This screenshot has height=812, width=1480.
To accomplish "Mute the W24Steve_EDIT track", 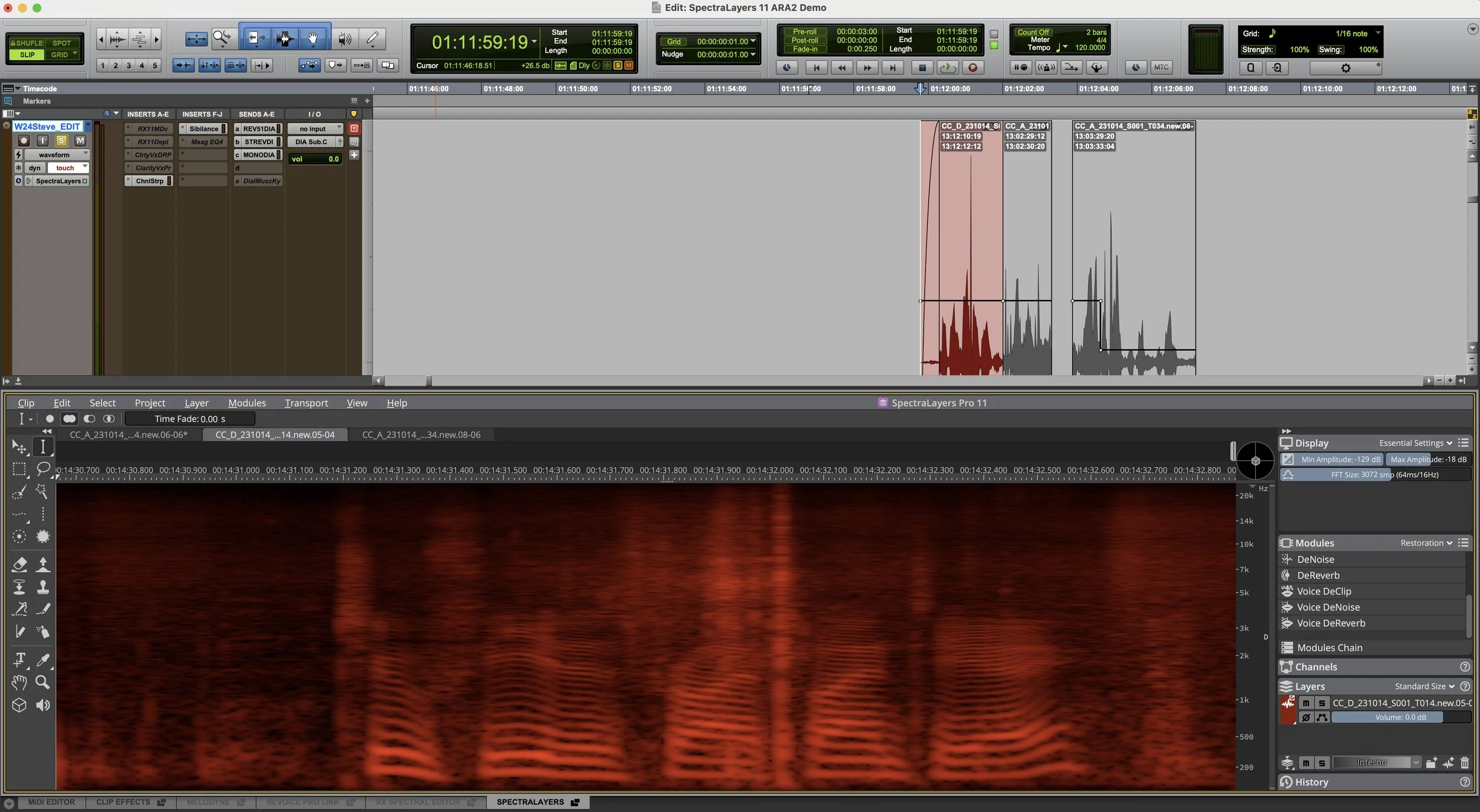I will click(x=80, y=140).
